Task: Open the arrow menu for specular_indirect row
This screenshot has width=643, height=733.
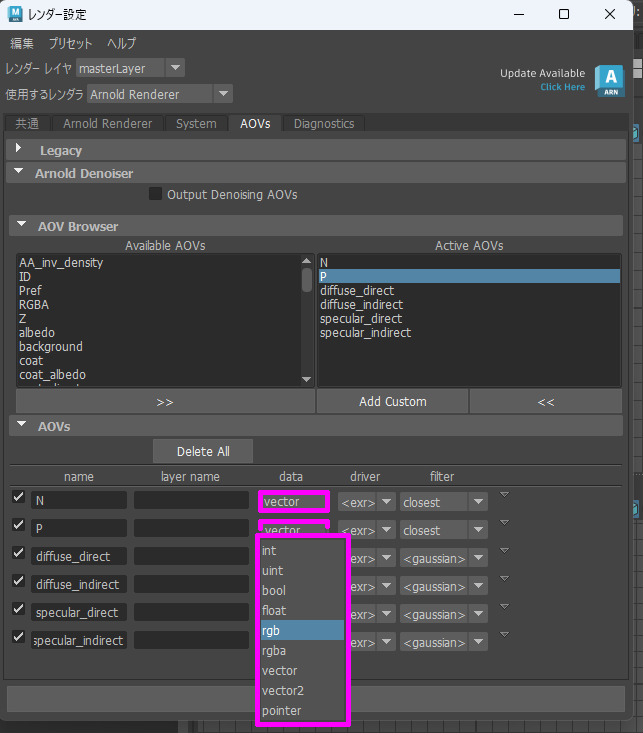Action: click(504, 635)
